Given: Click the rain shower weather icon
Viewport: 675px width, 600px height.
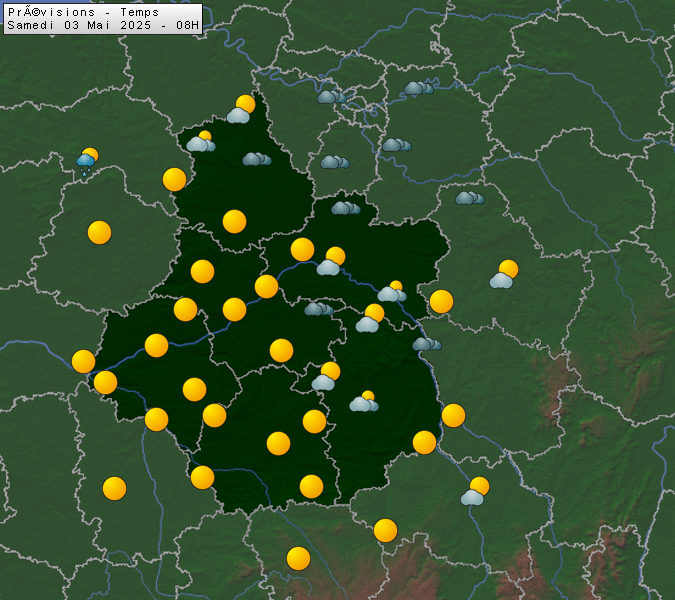Looking at the screenshot, I should [x=87, y=162].
